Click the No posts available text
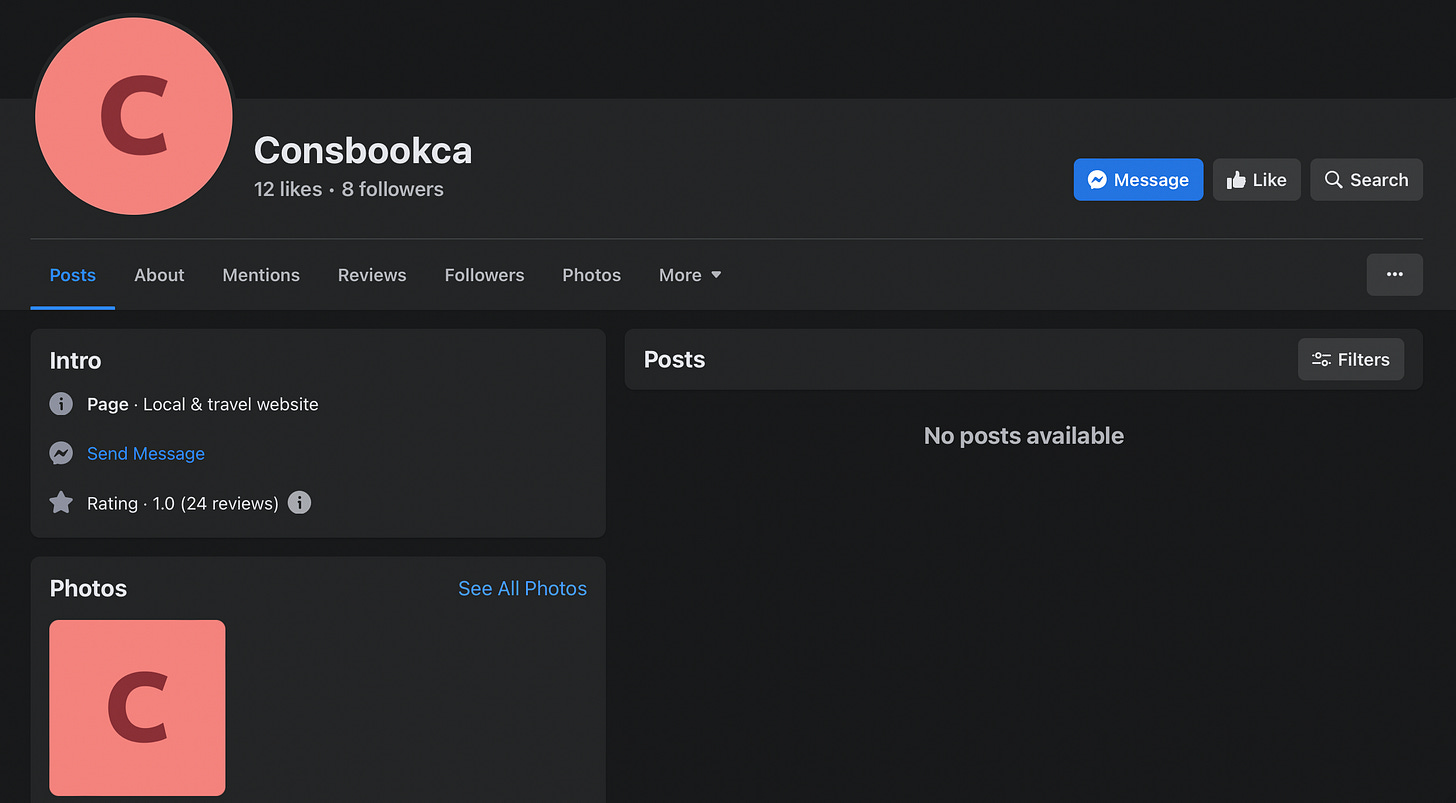Viewport: 1456px width, 803px height. [1024, 436]
